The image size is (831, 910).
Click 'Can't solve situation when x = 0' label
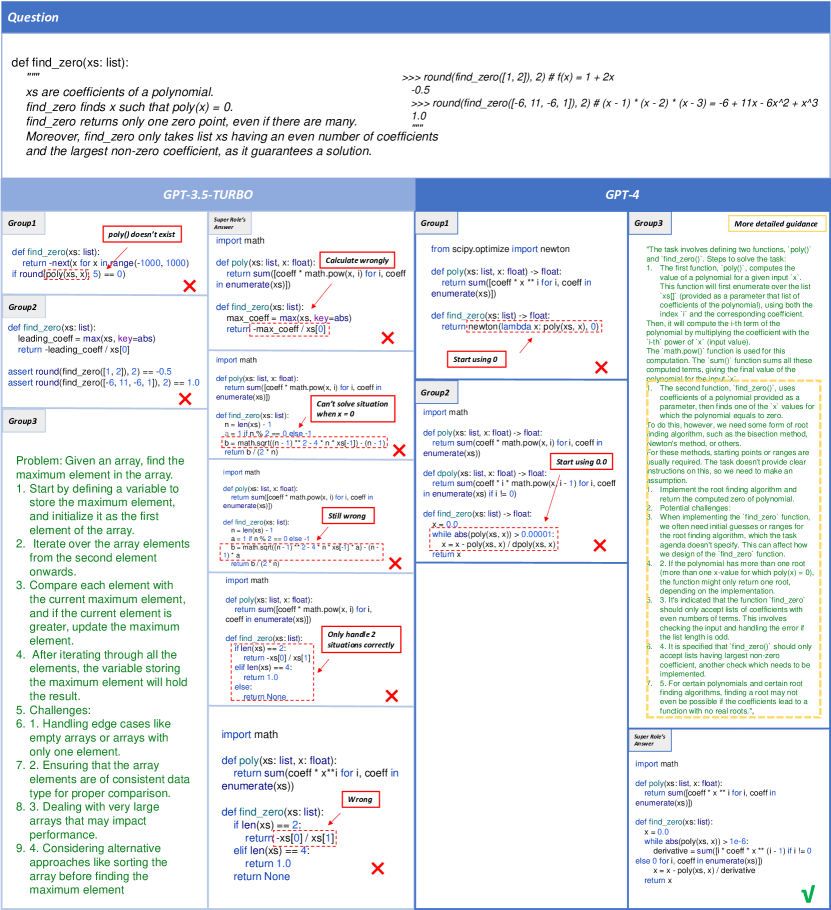tap(353, 409)
